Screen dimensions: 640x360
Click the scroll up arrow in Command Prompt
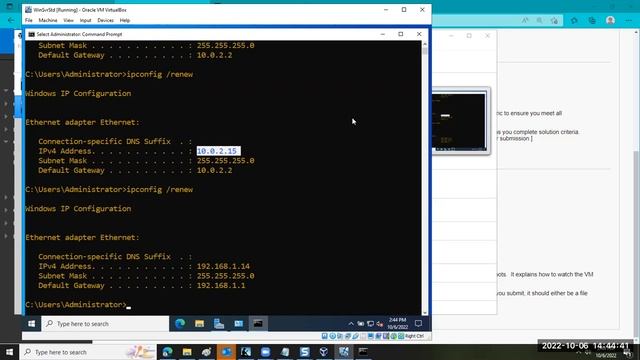tap(425, 44)
